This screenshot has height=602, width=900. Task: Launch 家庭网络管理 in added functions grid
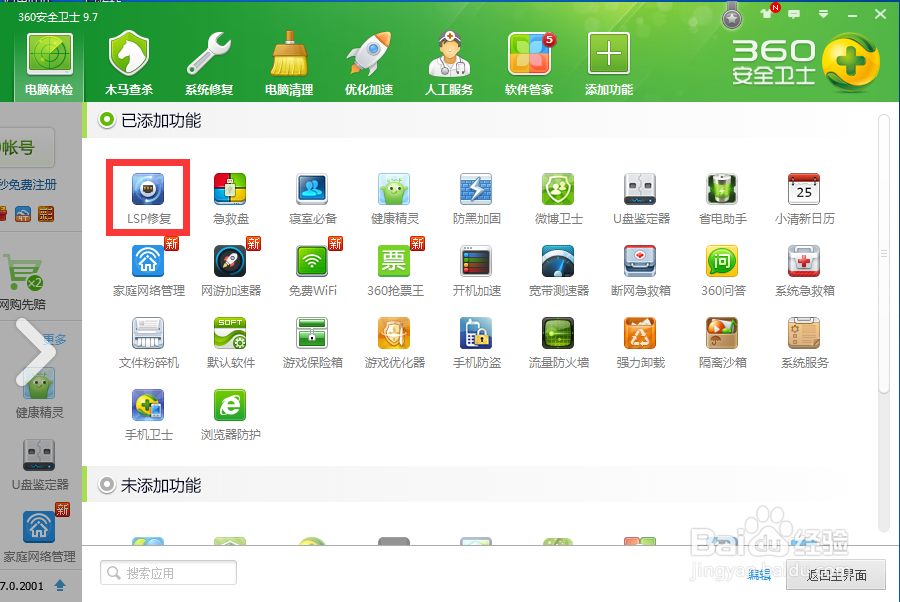click(x=148, y=271)
